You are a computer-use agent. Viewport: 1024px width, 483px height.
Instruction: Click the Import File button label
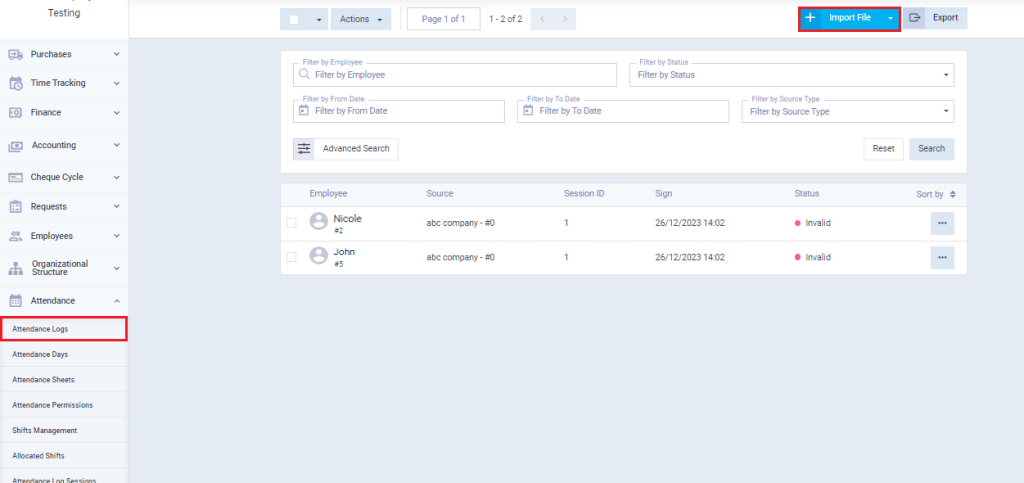pos(850,18)
